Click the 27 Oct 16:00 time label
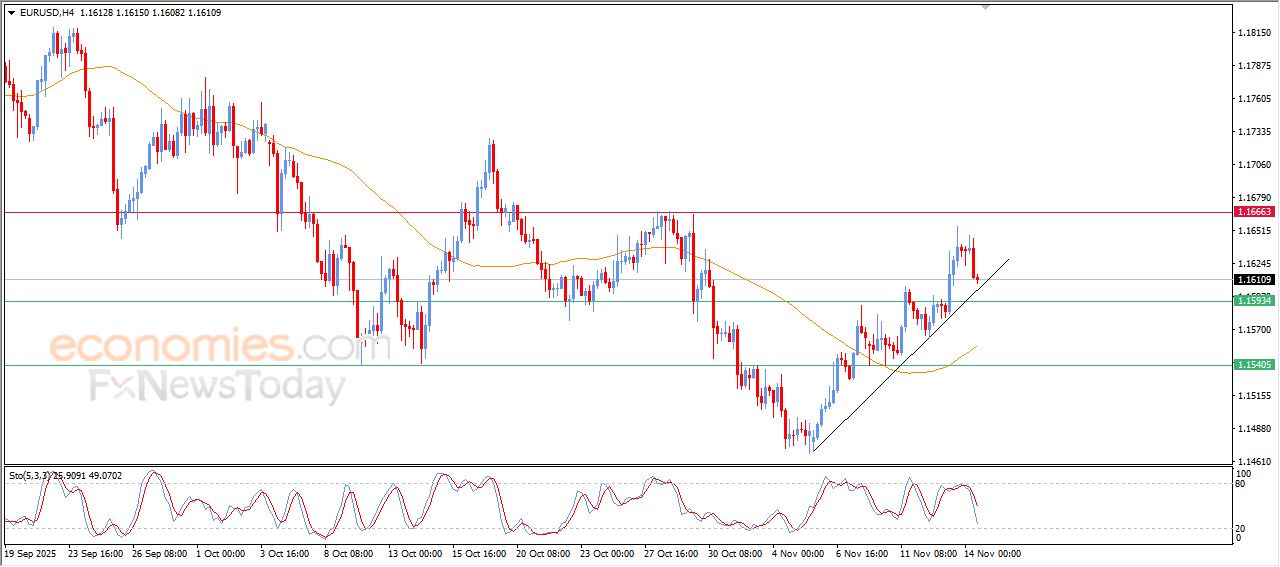Screen dimensions: 1280x567 point(672,553)
